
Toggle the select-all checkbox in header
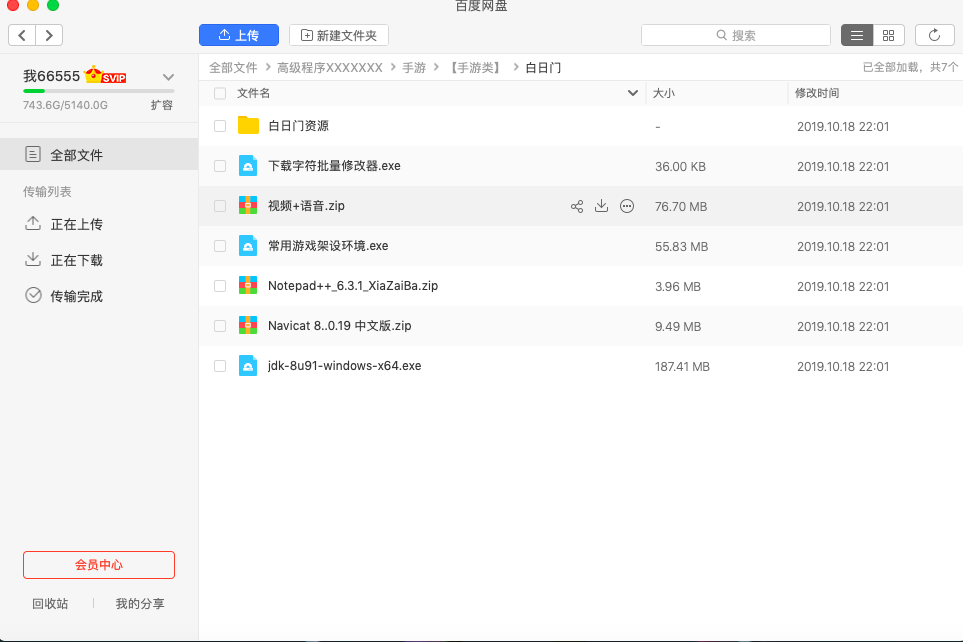[x=220, y=93]
